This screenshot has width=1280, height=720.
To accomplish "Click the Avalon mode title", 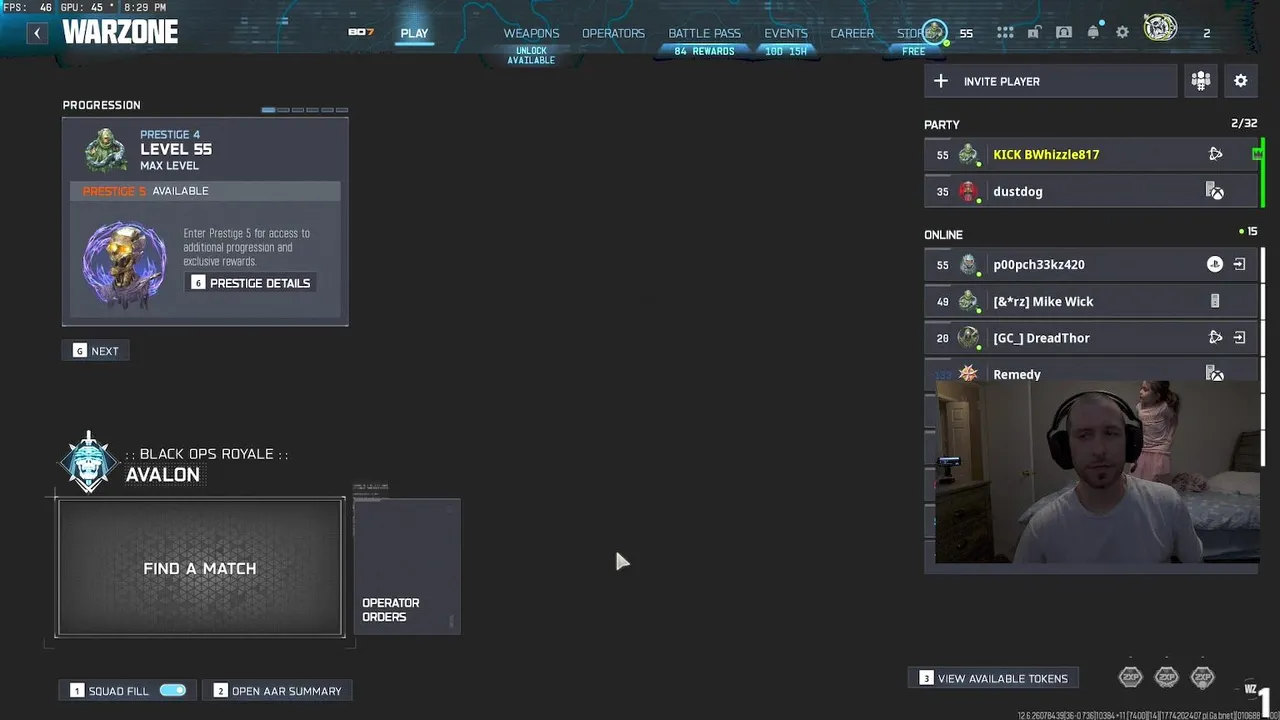I will (162, 475).
